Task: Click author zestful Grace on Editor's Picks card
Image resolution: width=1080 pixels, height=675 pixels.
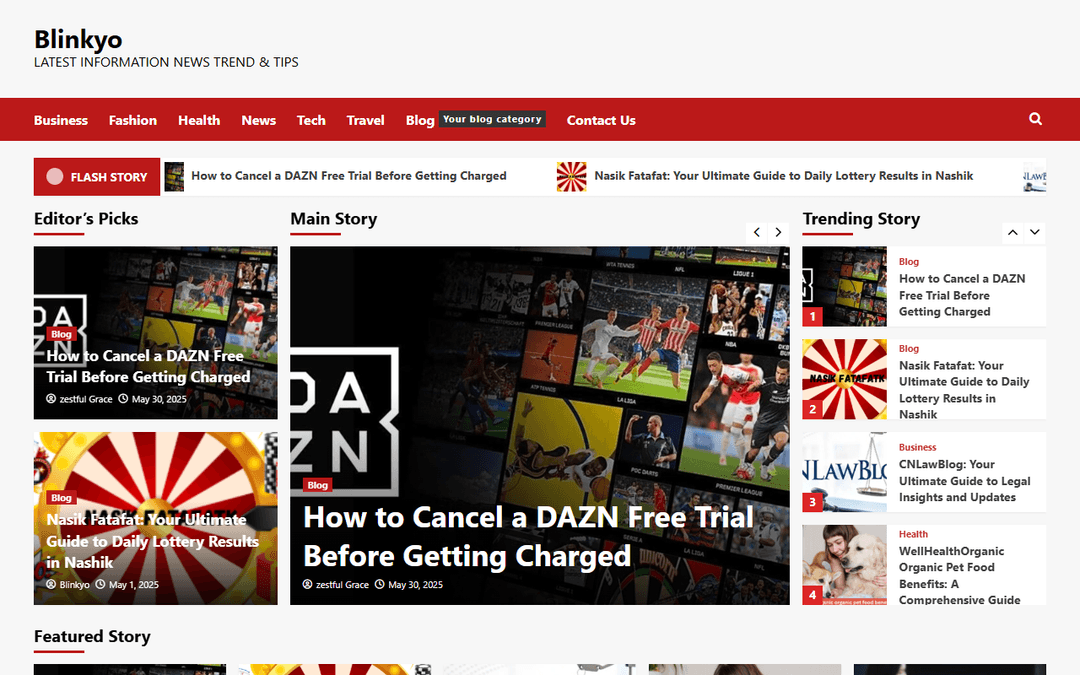Action: click(x=79, y=399)
